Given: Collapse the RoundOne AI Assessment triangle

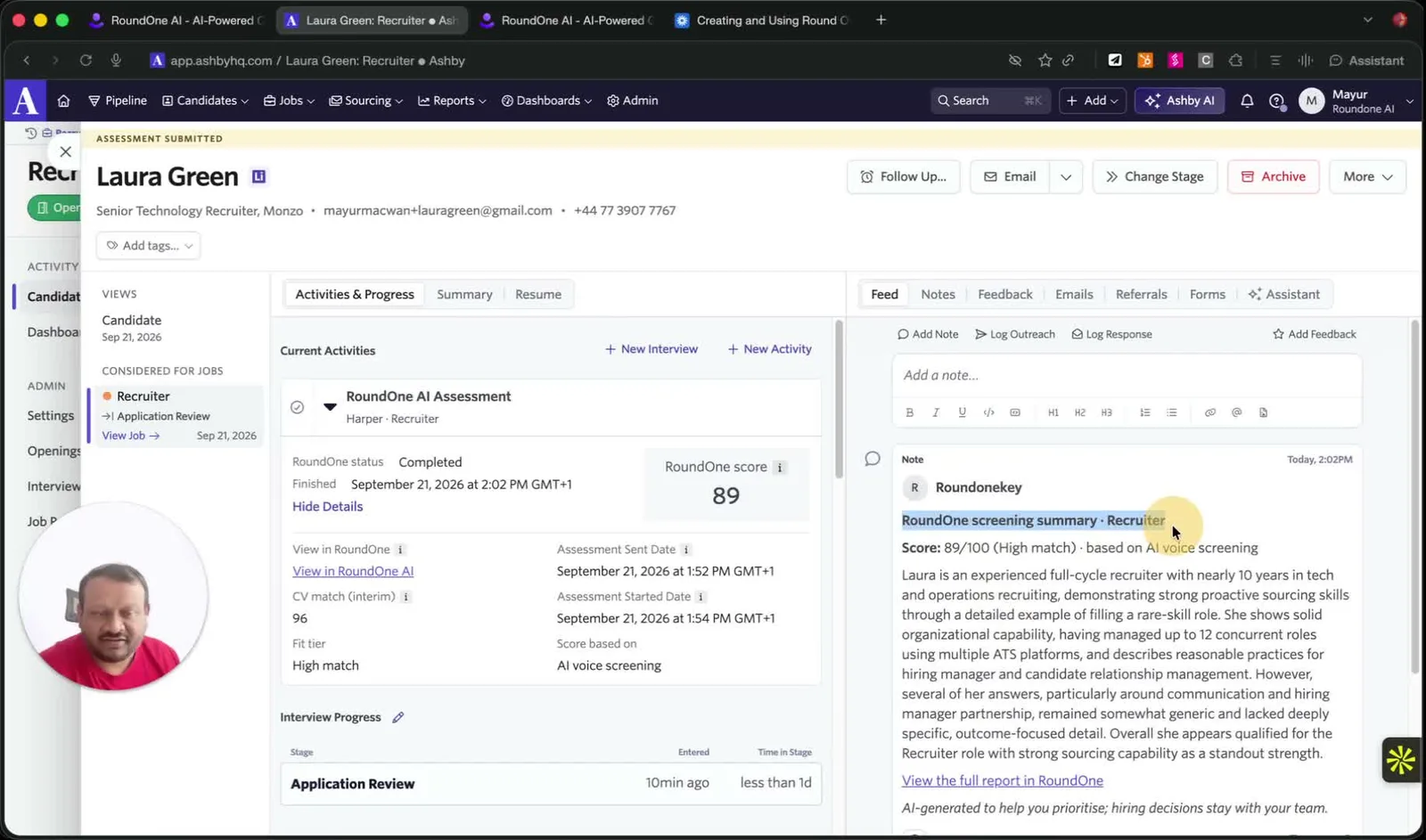Looking at the screenshot, I should [330, 406].
